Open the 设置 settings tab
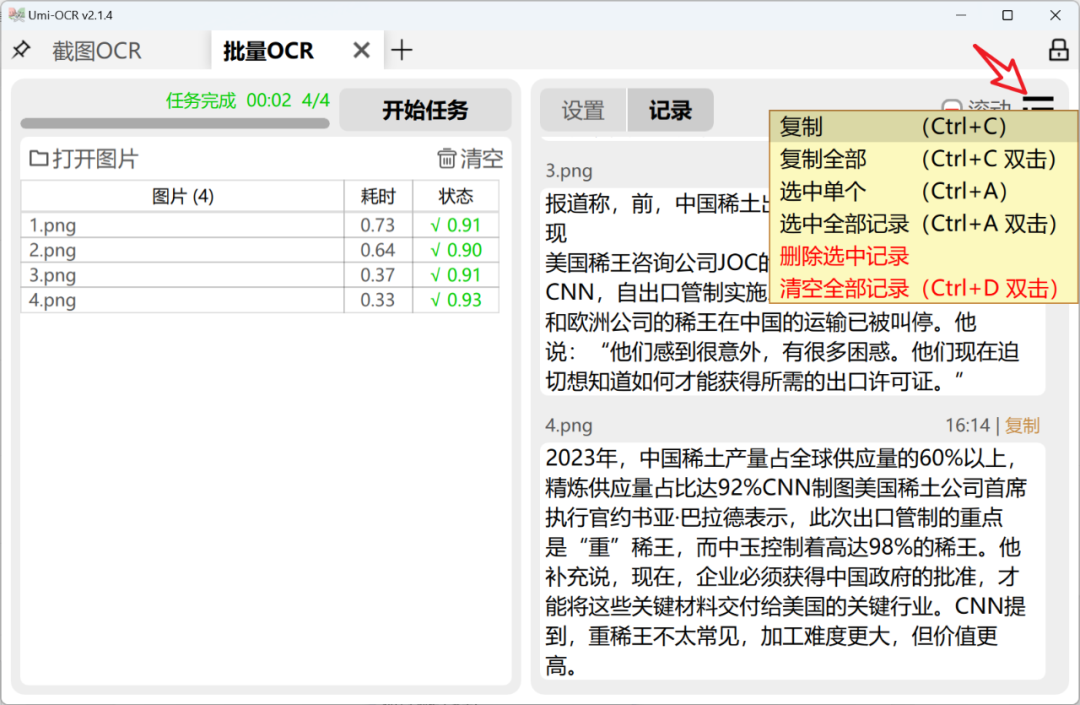The image size is (1080, 705). click(x=583, y=110)
